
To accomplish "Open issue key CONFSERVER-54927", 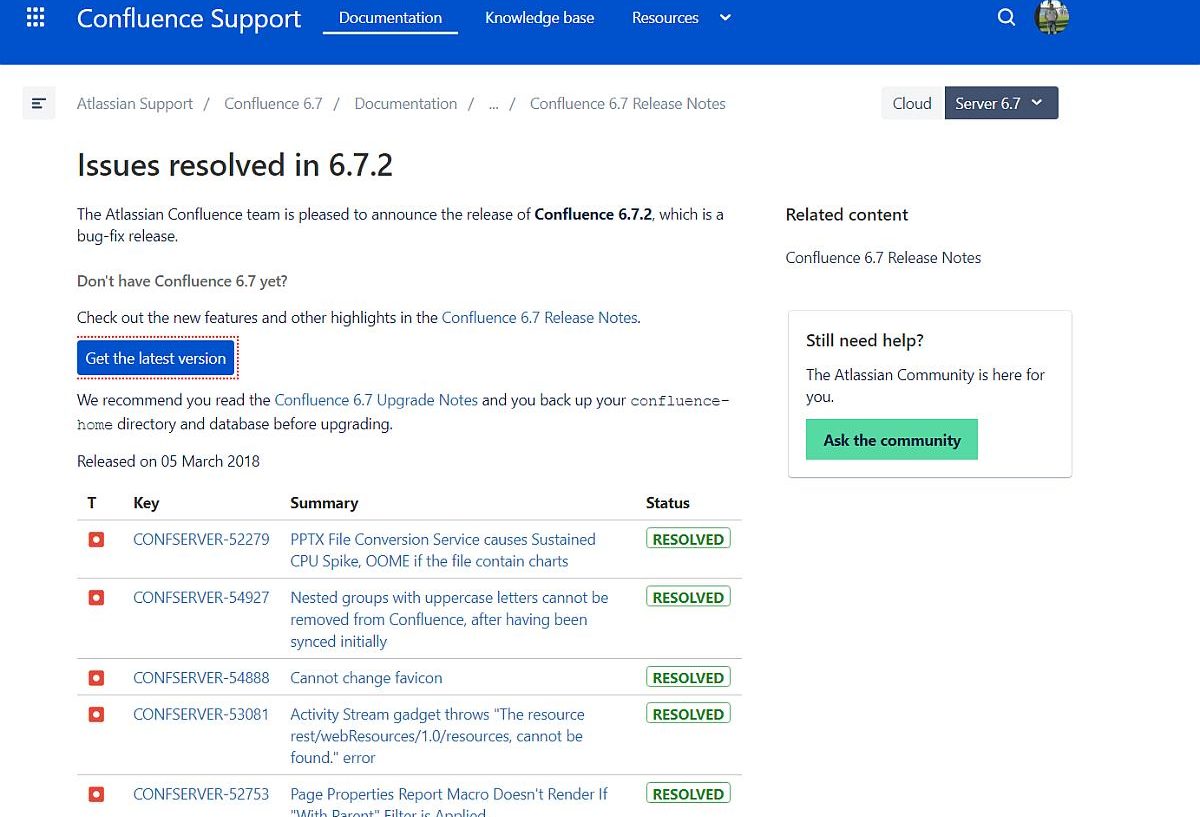I will 201,597.
